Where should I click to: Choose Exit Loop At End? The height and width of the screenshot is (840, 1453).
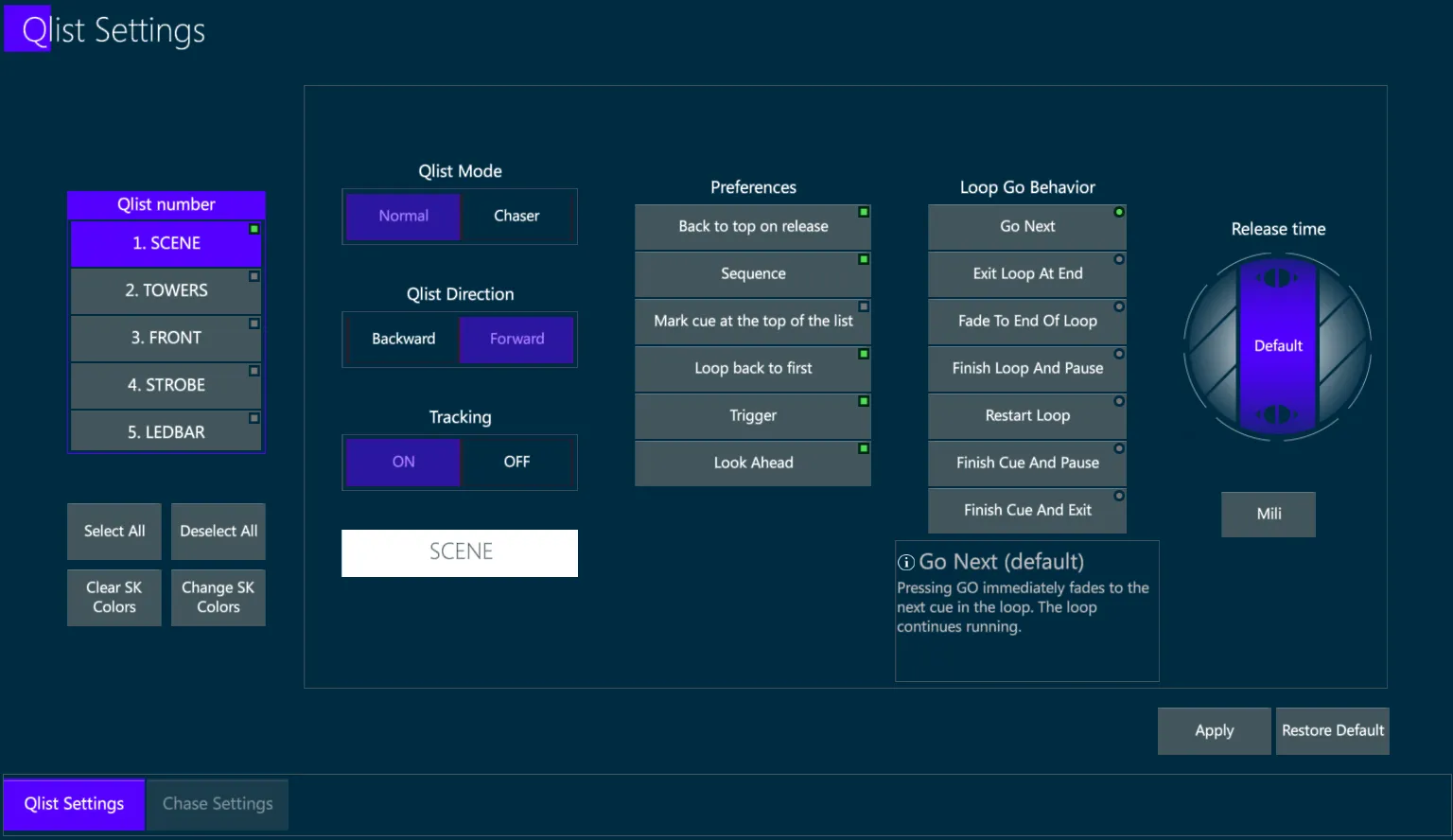tap(1027, 274)
